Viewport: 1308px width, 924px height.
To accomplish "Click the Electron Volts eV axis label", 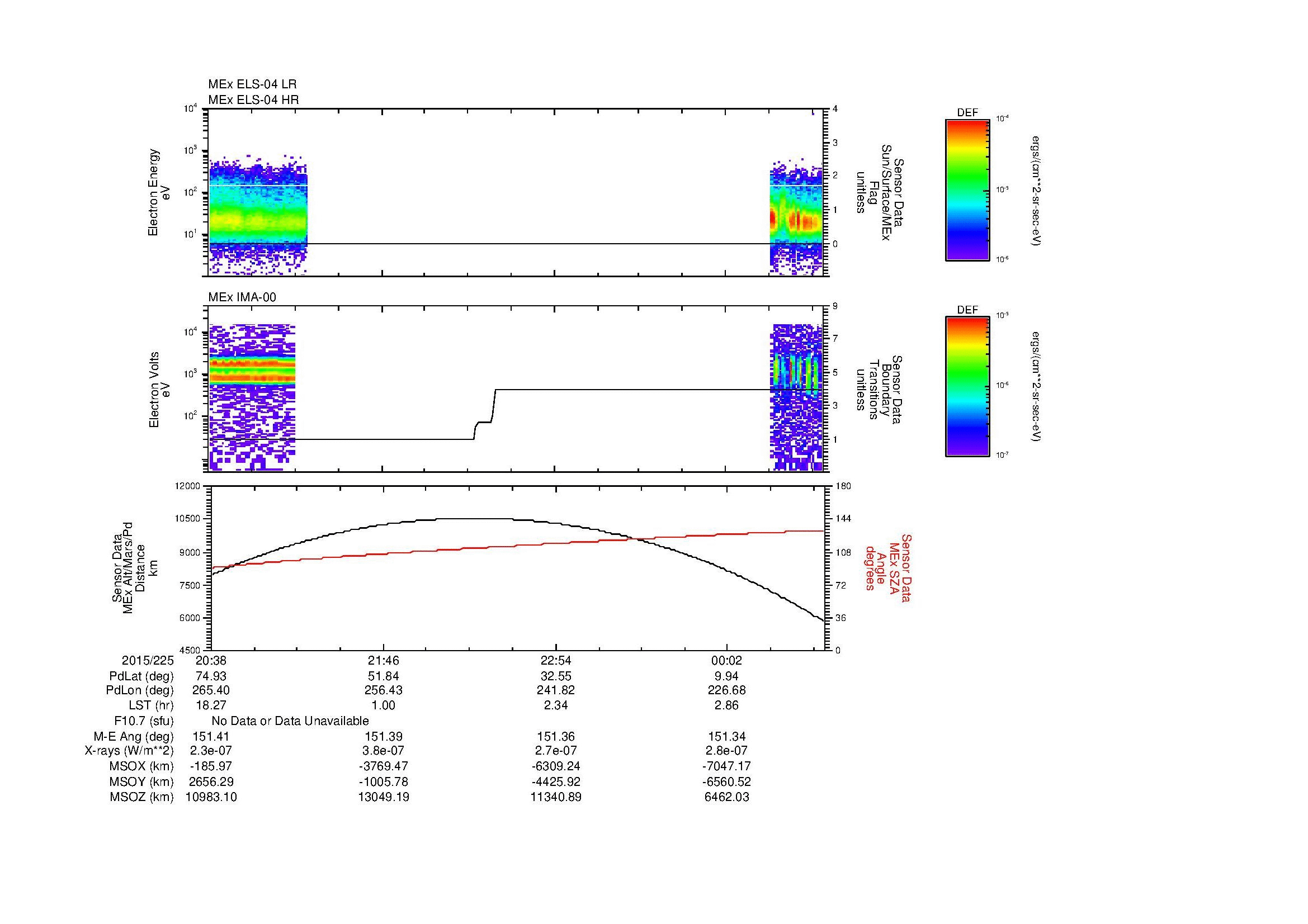I will tap(159, 390).
